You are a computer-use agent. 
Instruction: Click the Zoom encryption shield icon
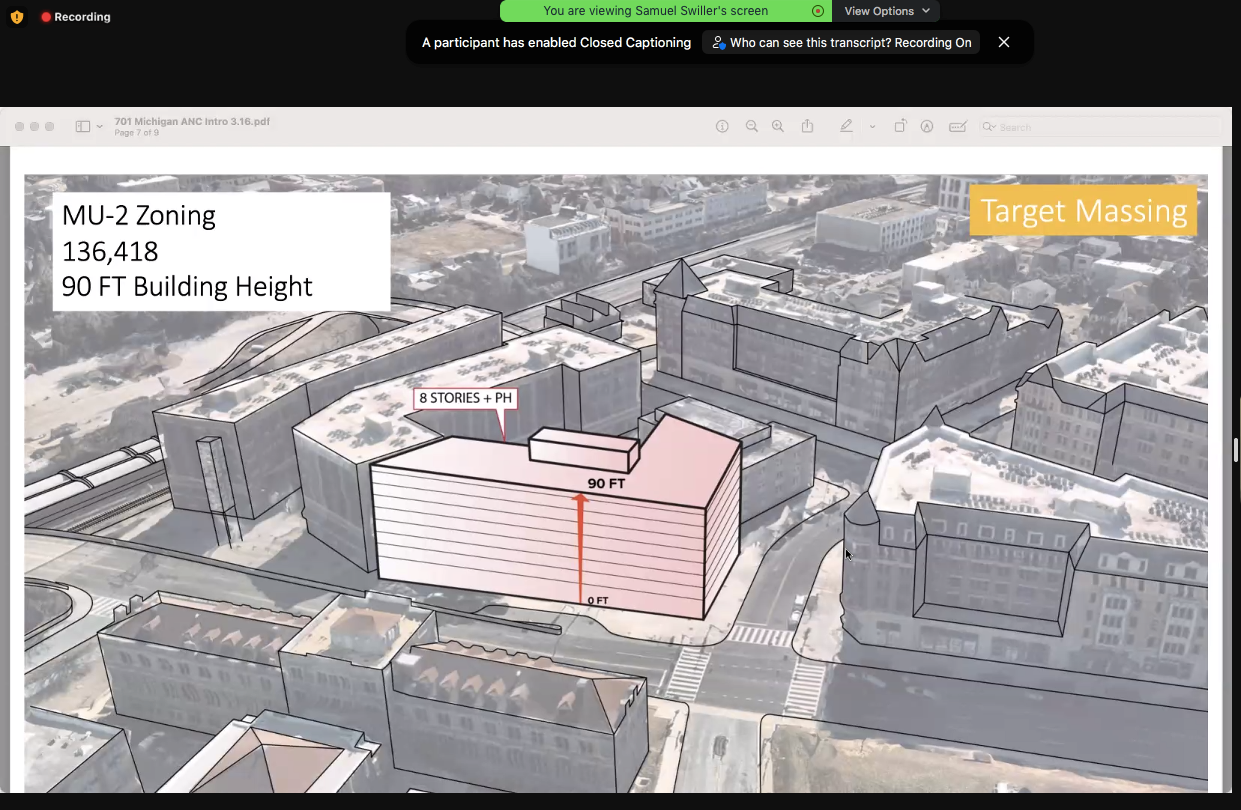(17, 17)
